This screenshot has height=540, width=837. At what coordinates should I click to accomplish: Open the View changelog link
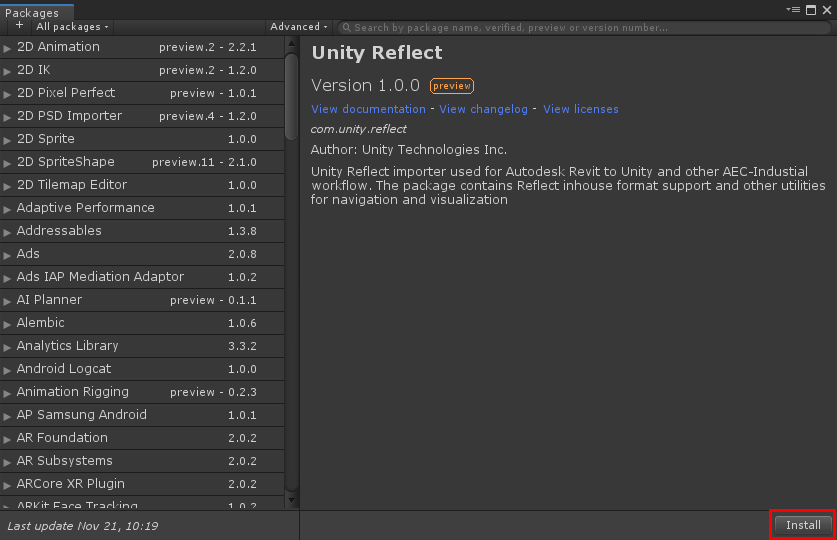(483, 109)
